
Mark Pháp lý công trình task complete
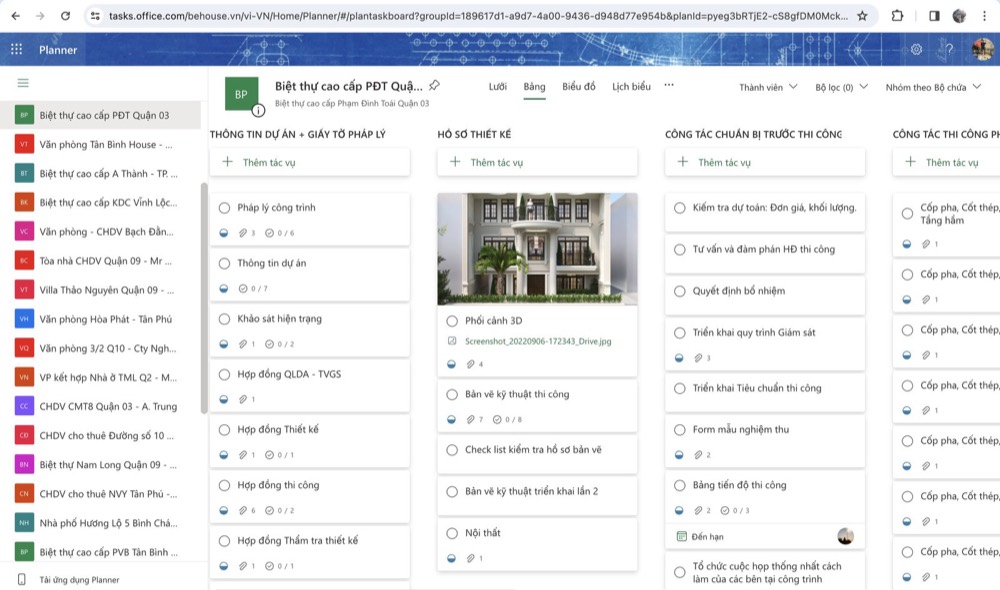point(224,208)
